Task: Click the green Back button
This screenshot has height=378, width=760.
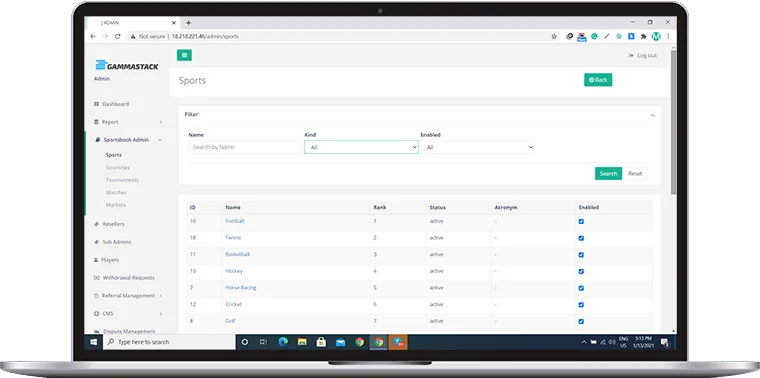Action: (598, 80)
